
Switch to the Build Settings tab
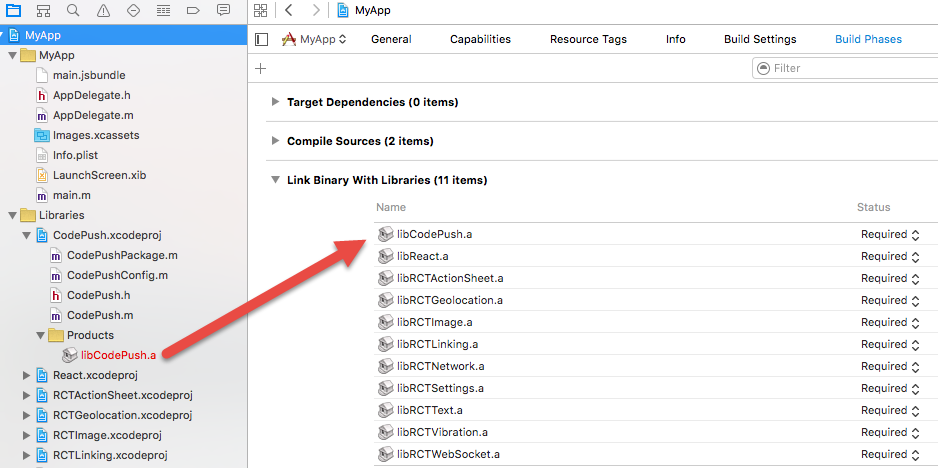[x=760, y=39]
